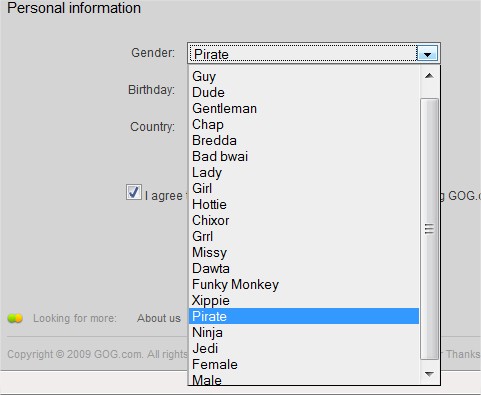Select Dude from the gender list

coord(304,92)
